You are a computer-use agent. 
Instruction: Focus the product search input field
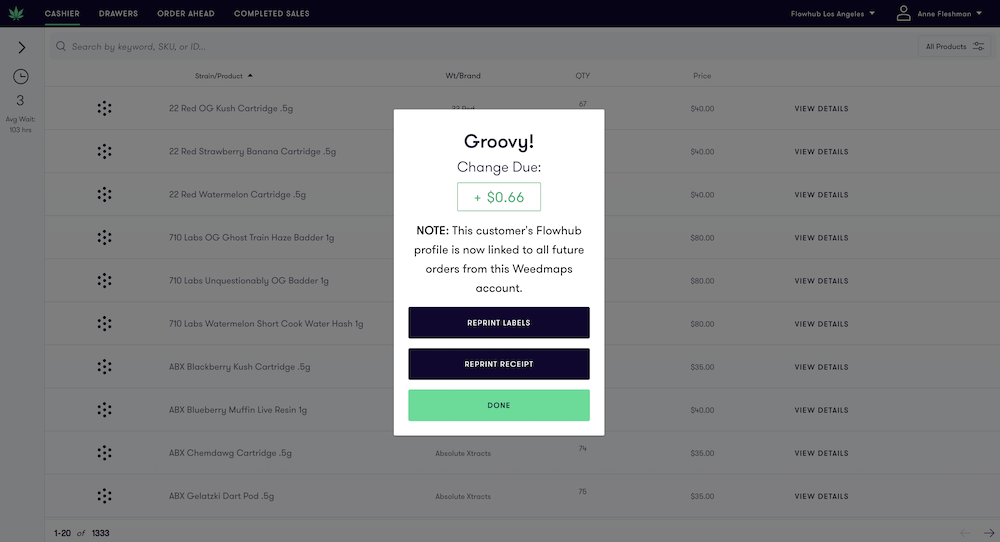[482, 47]
